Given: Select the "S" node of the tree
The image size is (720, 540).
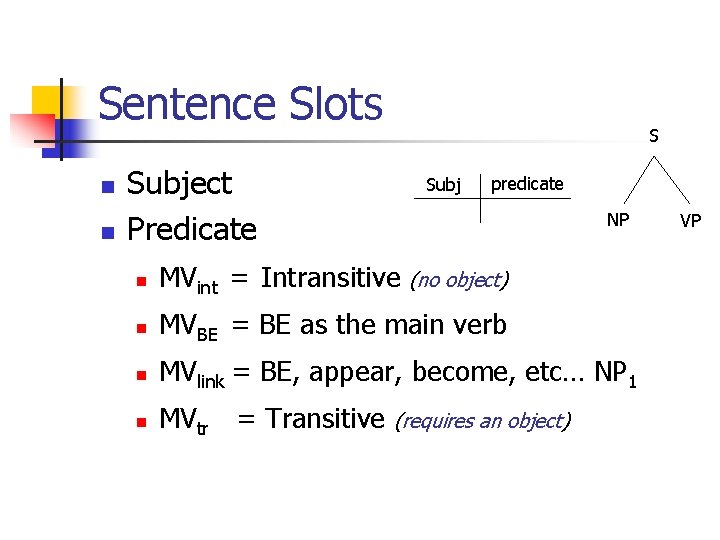Looking at the screenshot, I should 653,135.
